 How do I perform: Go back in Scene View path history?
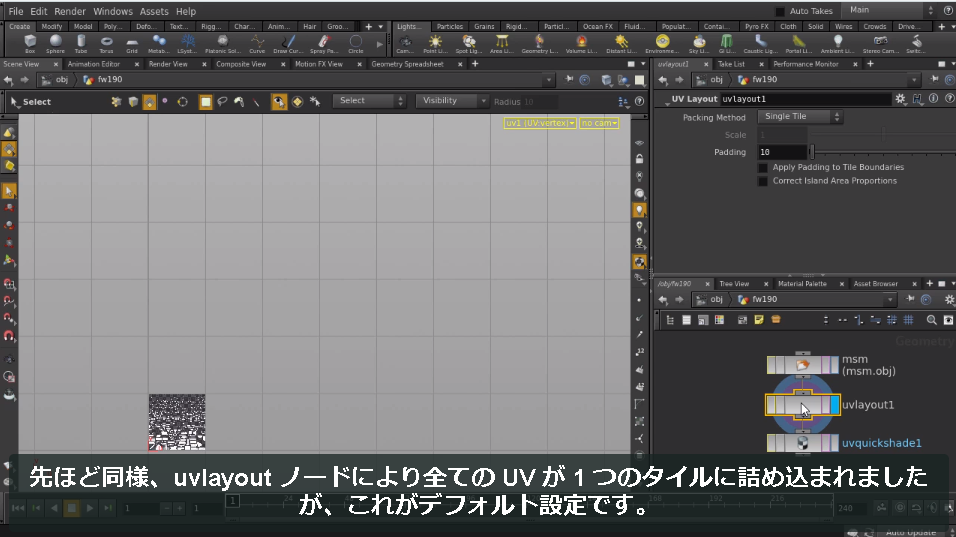pyautogui.click(x=8, y=80)
